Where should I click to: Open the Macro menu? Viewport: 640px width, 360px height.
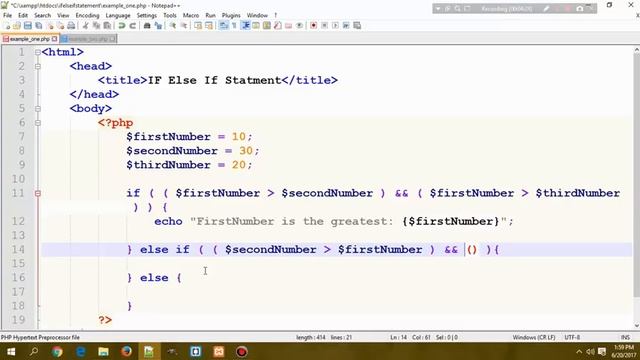191,15
